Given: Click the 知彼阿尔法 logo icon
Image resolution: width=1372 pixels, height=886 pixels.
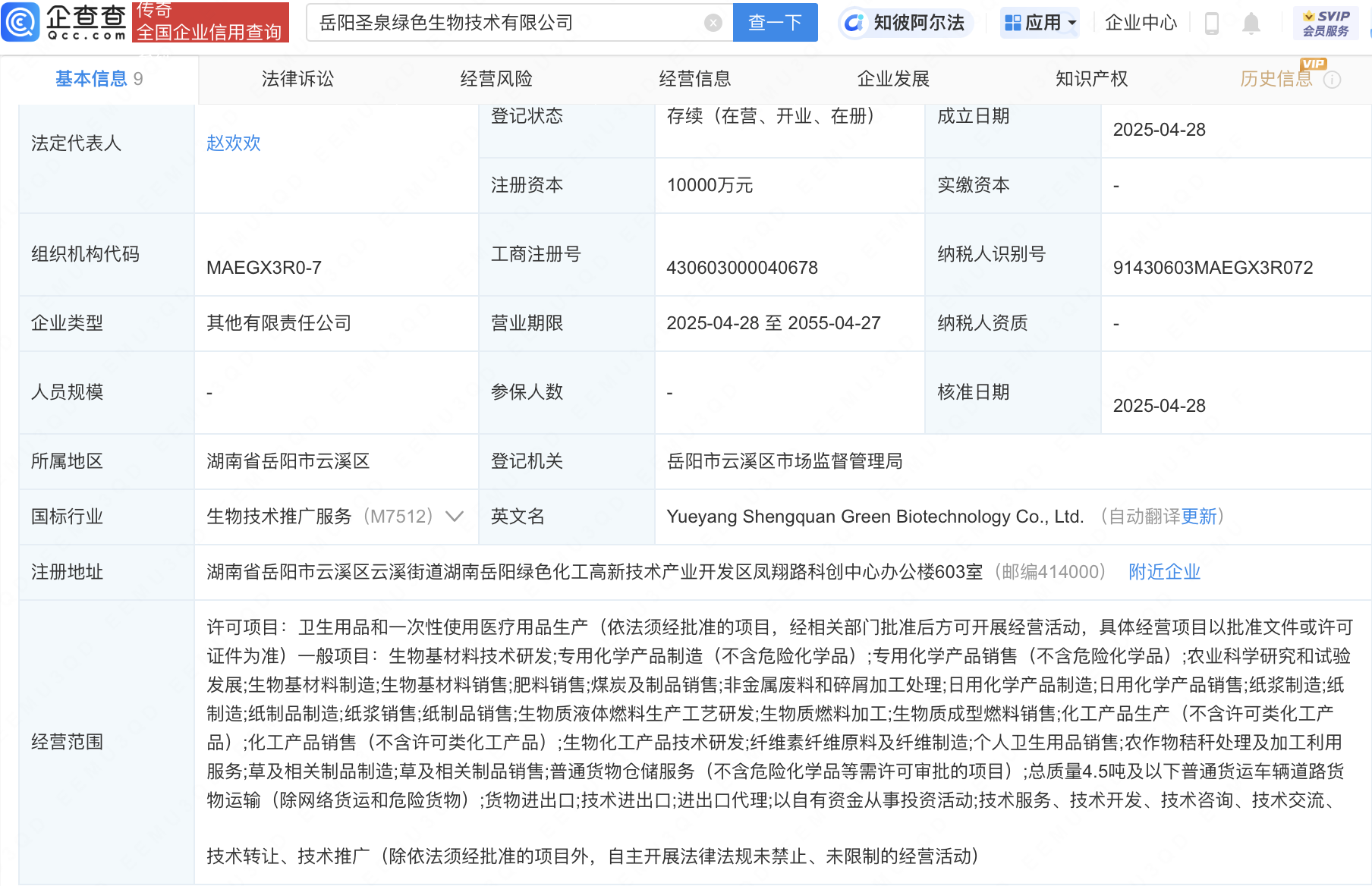Looking at the screenshot, I should point(854,23).
